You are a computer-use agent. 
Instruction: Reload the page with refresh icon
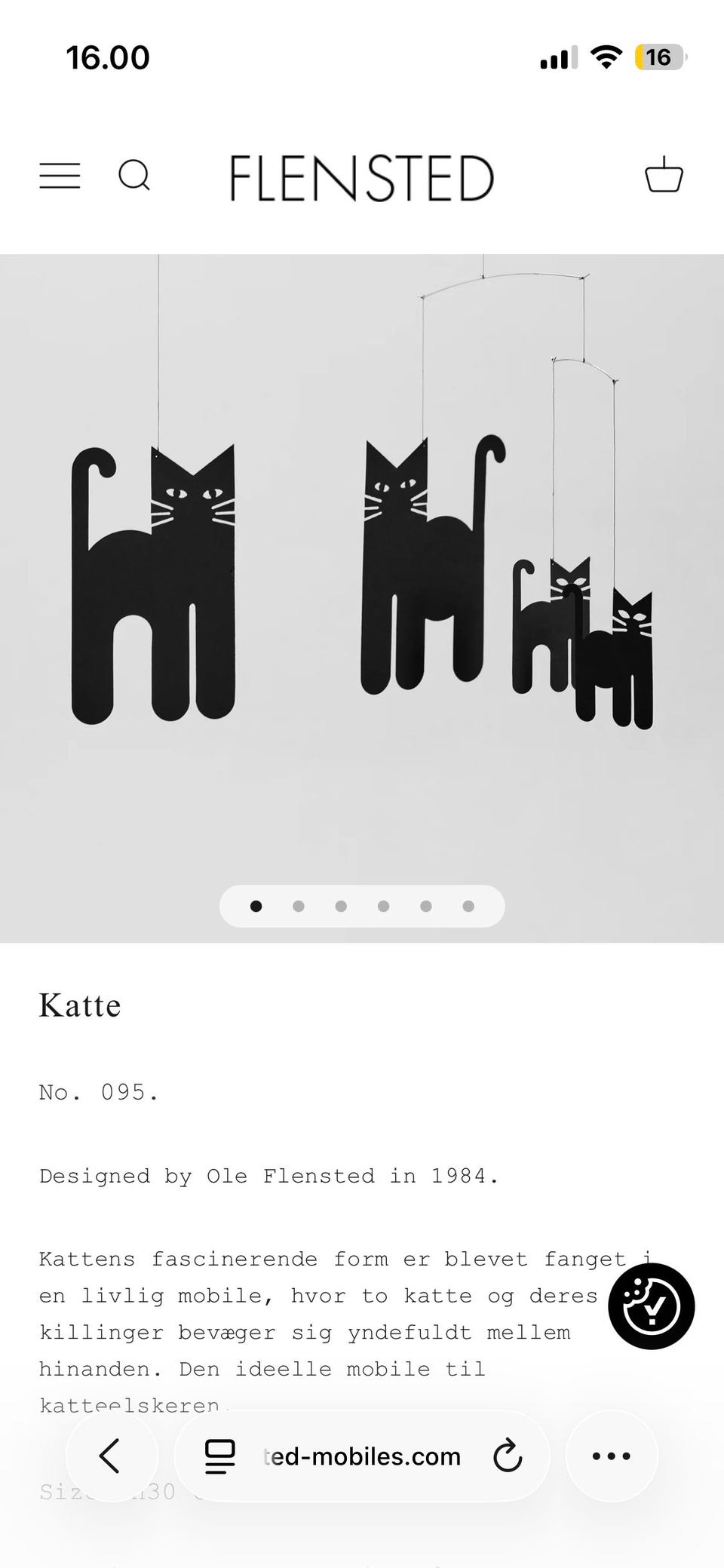coord(508,1456)
